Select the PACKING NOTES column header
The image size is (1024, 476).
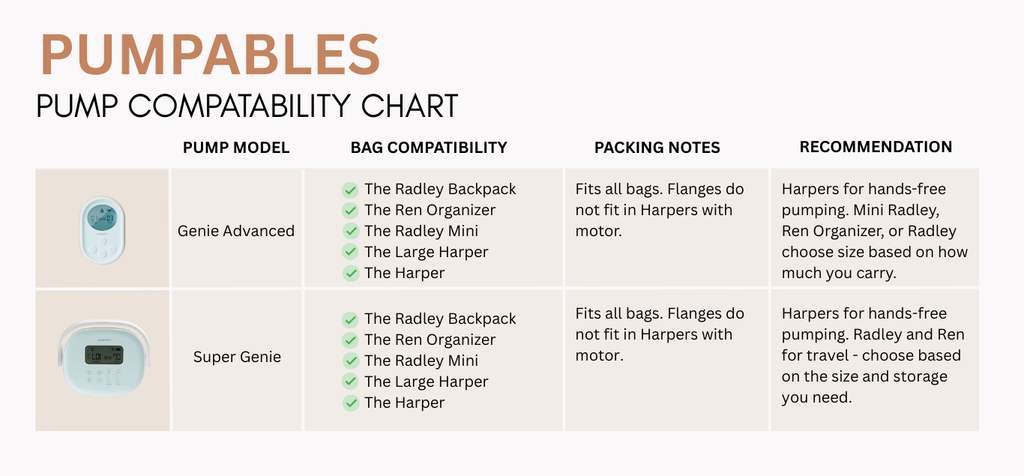click(657, 148)
